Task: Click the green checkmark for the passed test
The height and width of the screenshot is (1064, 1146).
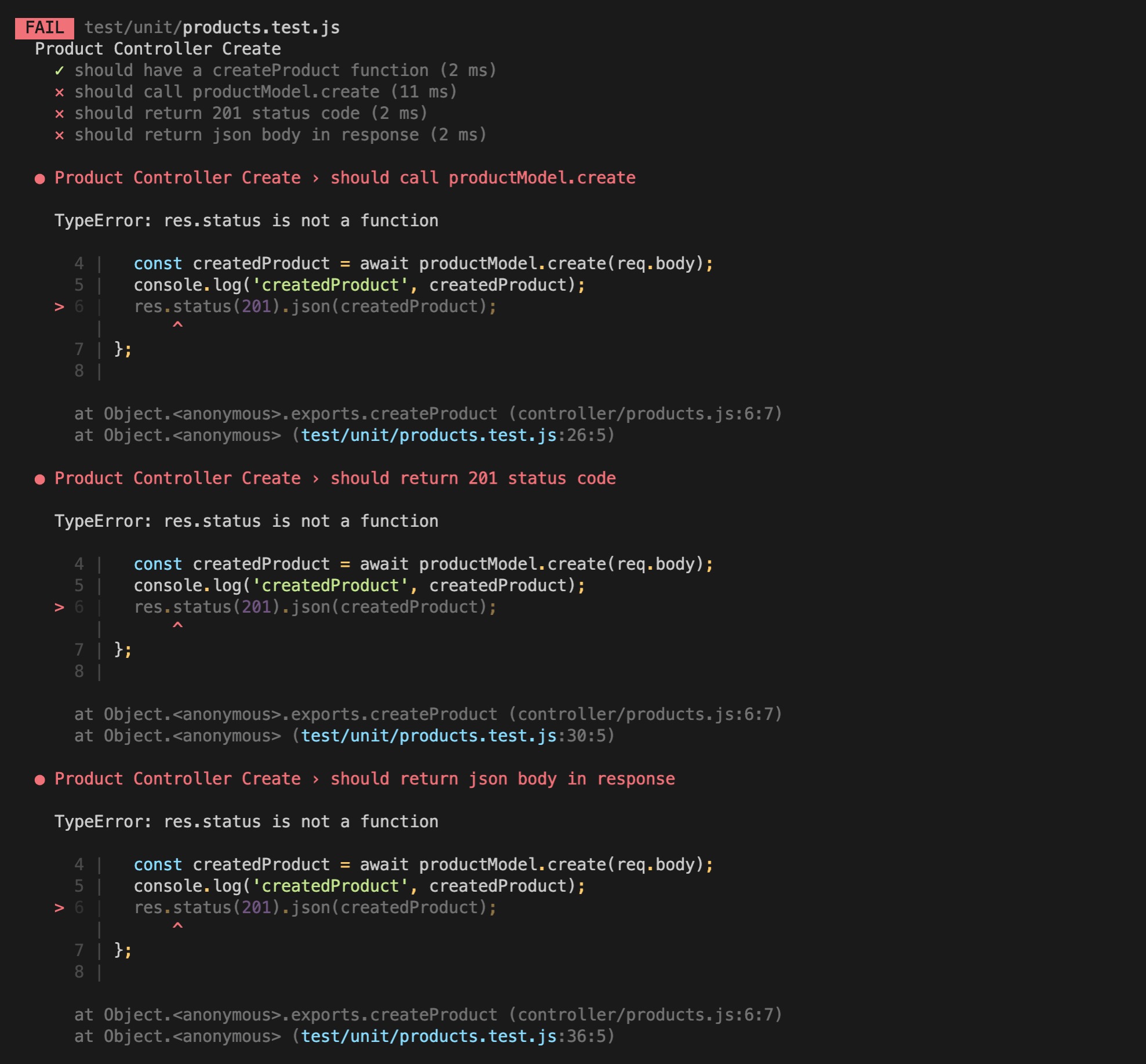Action: click(x=59, y=71)
